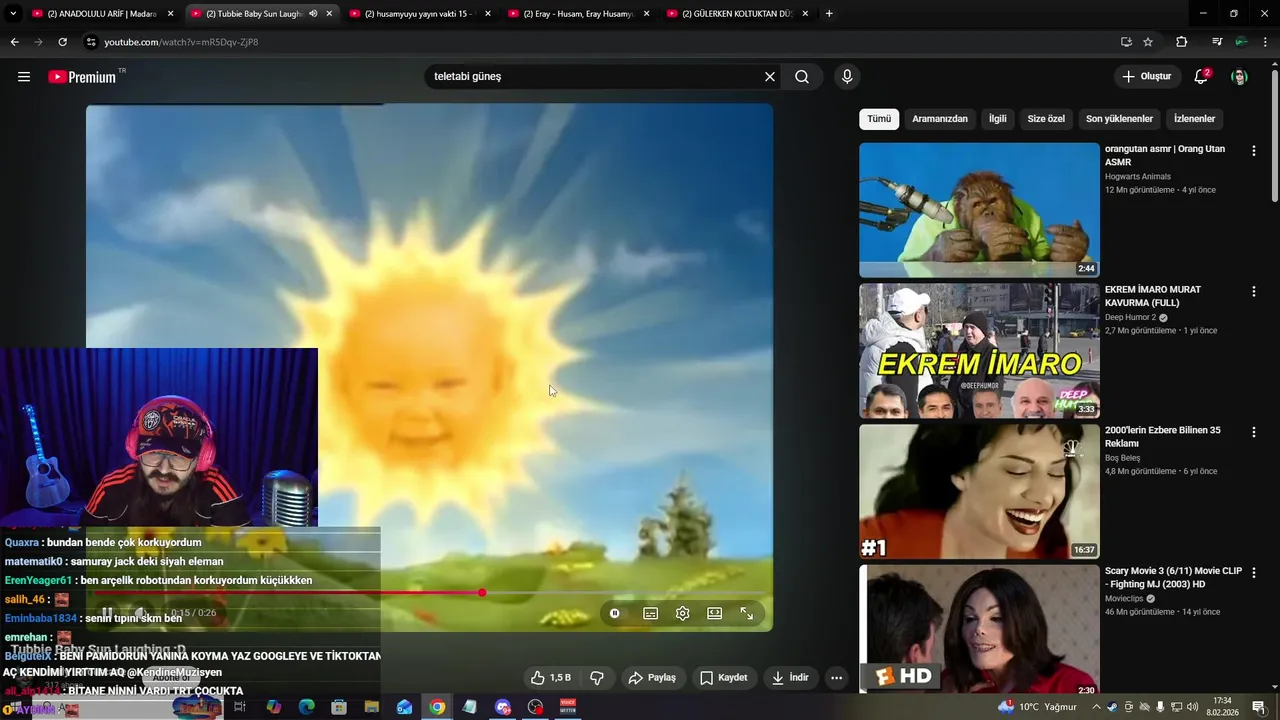Toggle subtitles on the video player
Viewport: 1280px width, 720px height.
650,613
